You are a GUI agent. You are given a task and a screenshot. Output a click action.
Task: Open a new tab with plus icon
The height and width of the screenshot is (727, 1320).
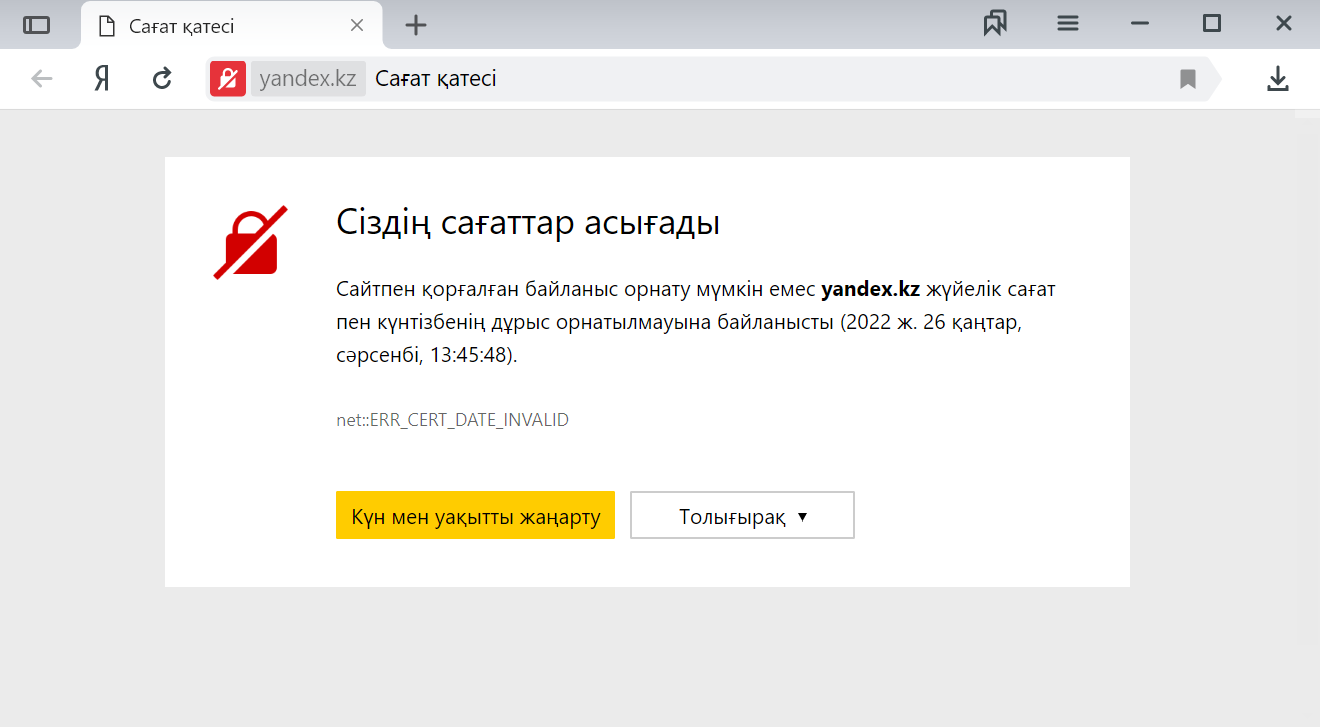point(416,25)
